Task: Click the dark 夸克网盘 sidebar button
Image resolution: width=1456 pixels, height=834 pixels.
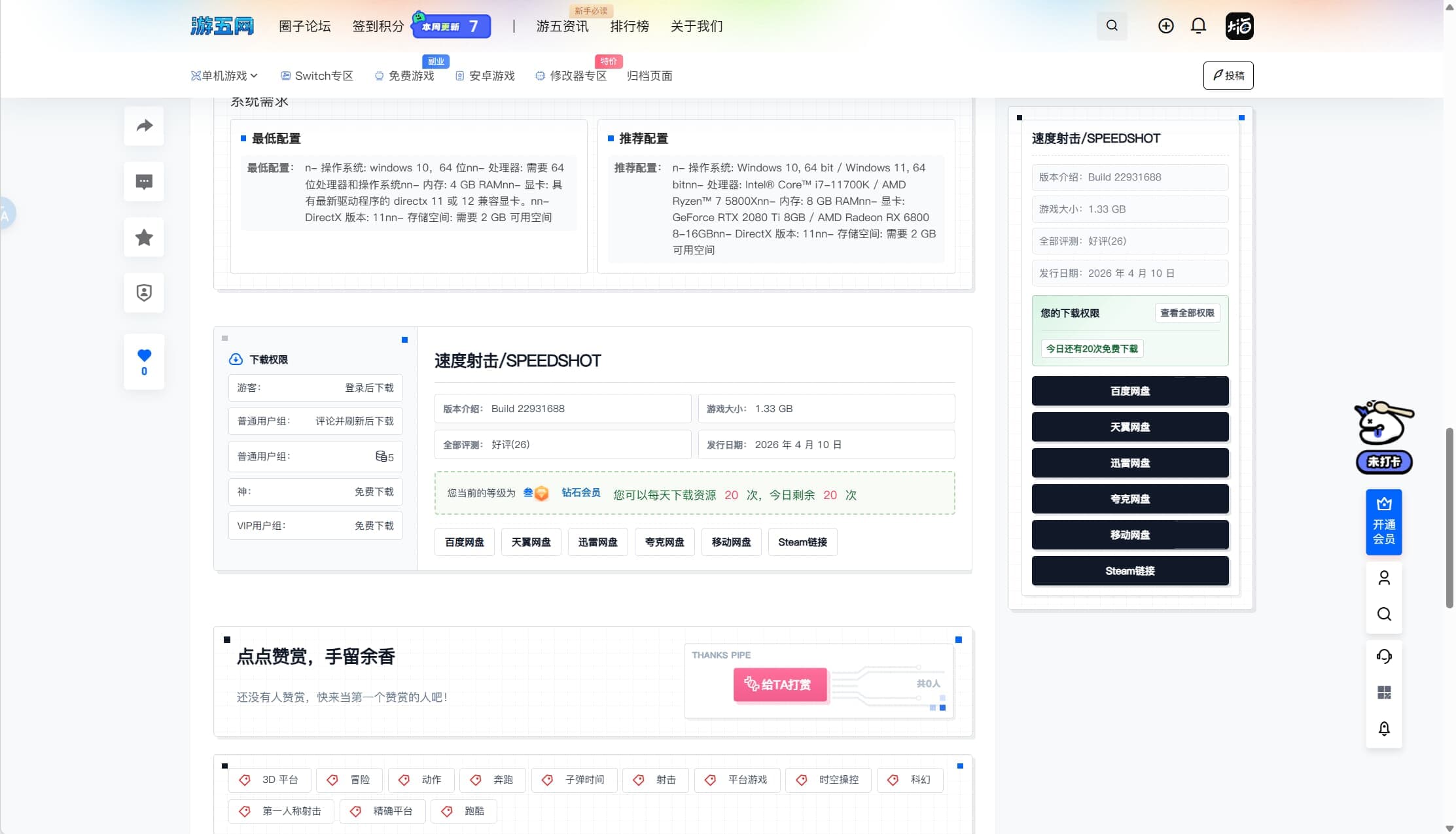Action: [x=1130, y=499]
